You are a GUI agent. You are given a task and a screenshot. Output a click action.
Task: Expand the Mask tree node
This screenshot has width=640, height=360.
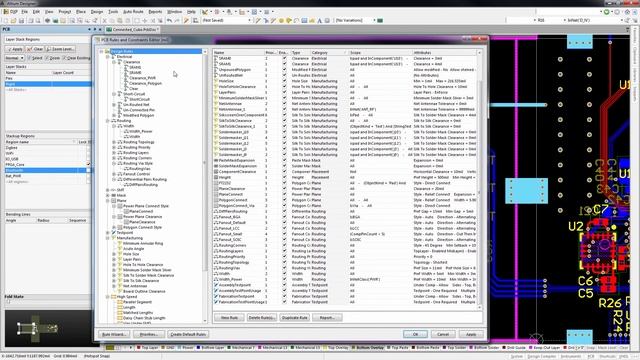108,196
